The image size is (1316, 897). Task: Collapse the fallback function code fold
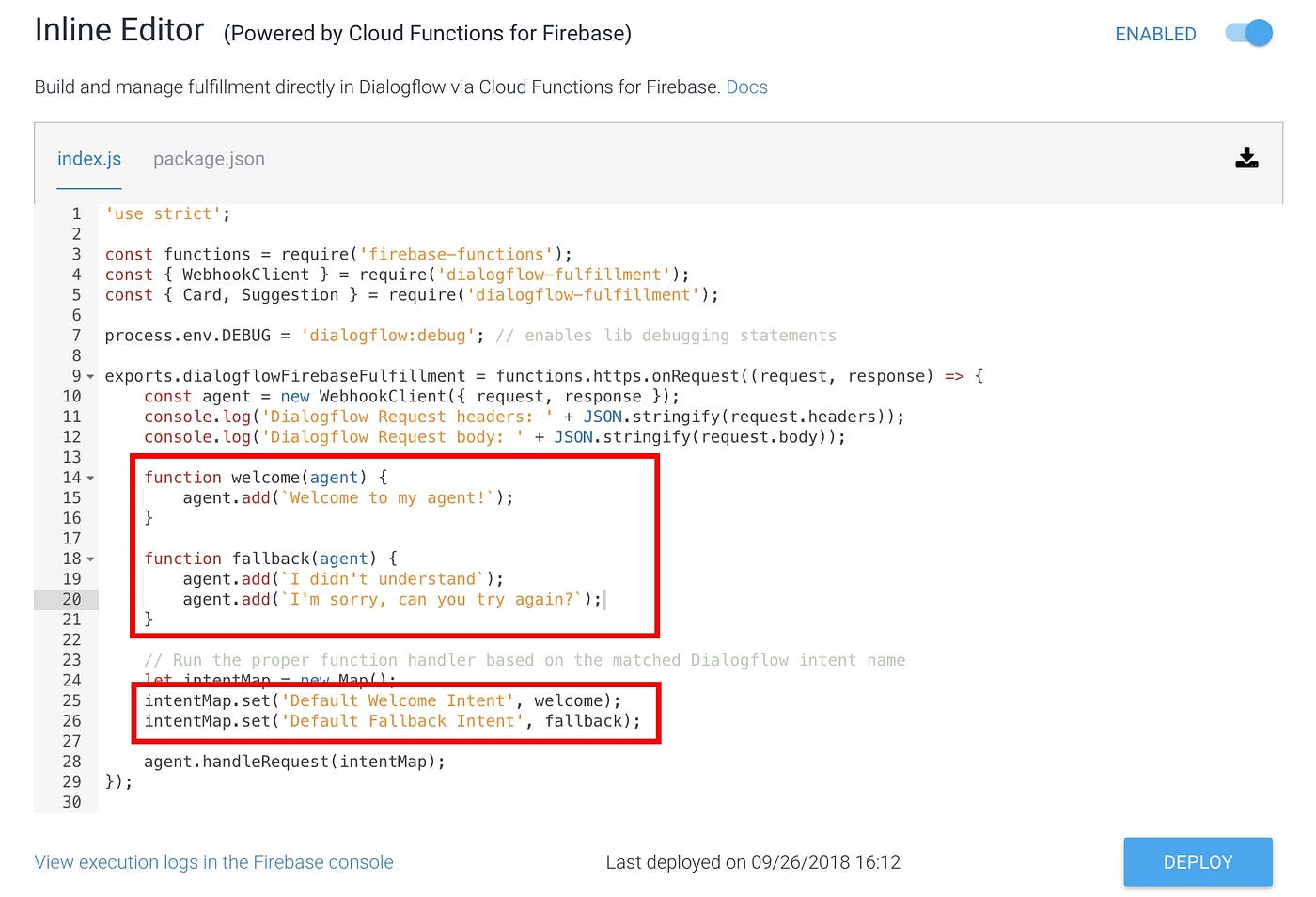pyautogui.click(x=90, y=559)
